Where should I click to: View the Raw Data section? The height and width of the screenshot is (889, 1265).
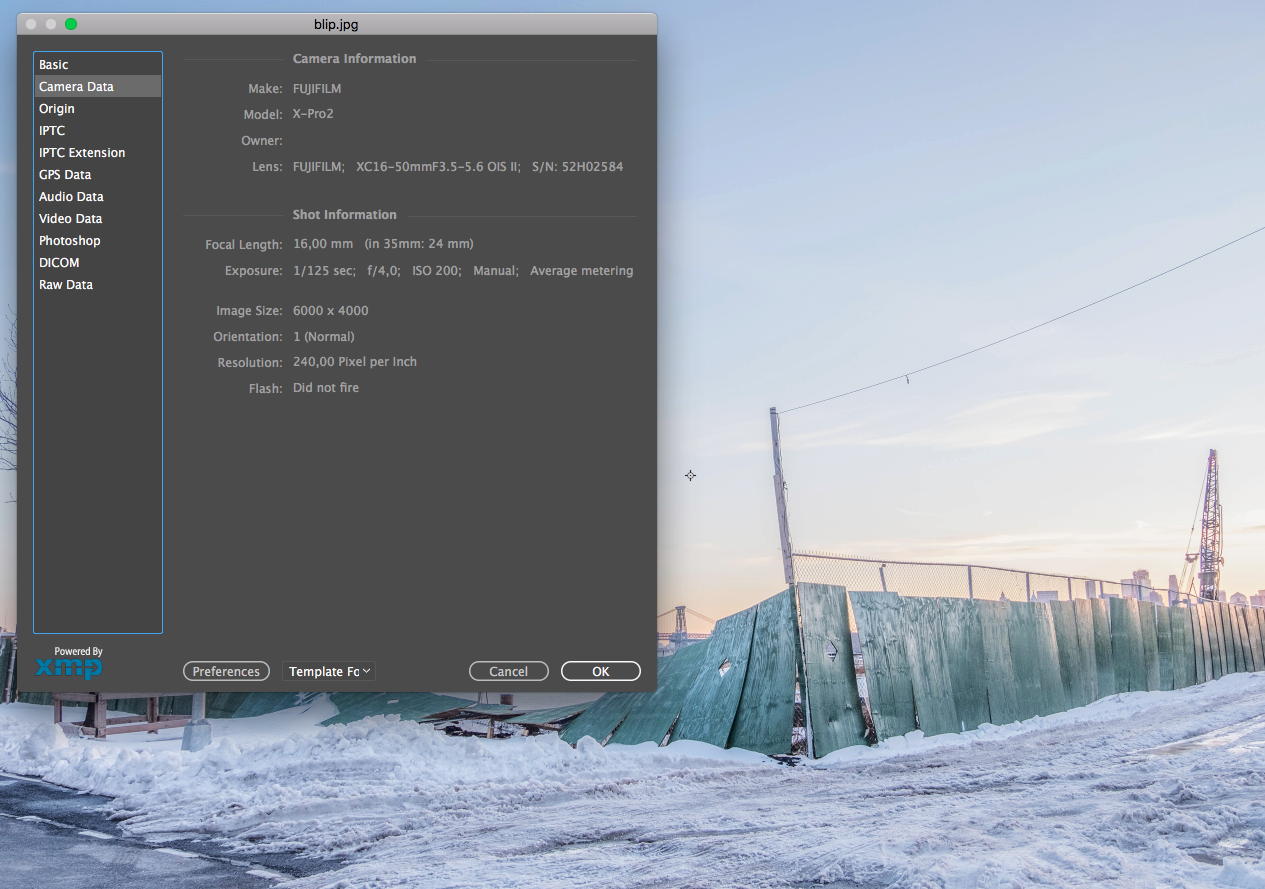65,284
